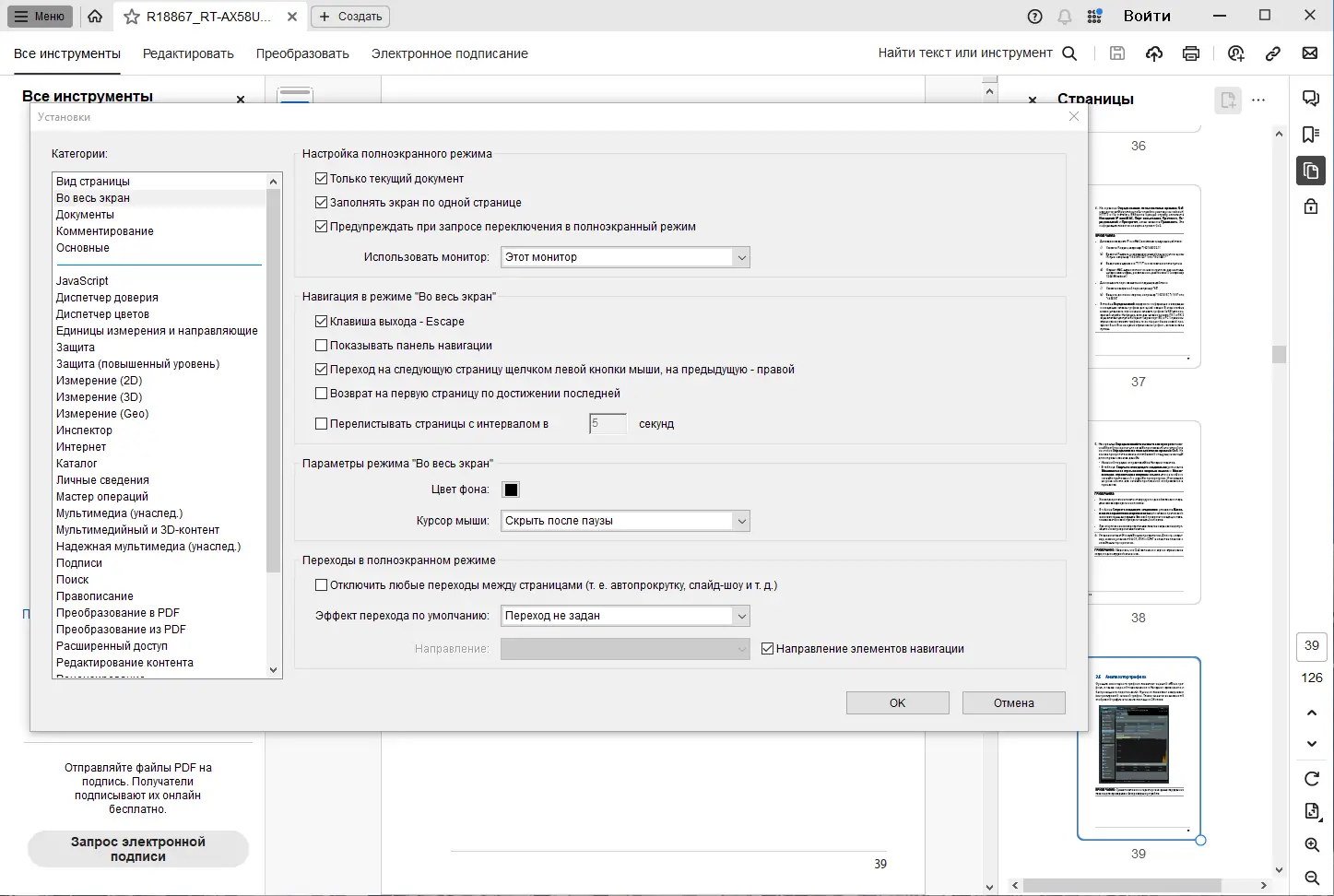Click the rotate page icon

1312,779
